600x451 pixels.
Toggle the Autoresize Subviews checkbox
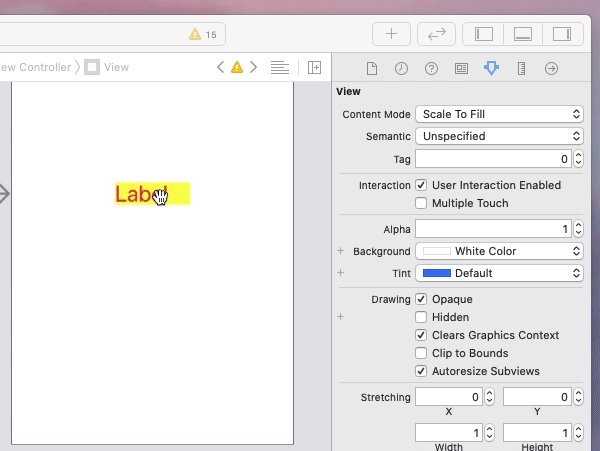421,371
